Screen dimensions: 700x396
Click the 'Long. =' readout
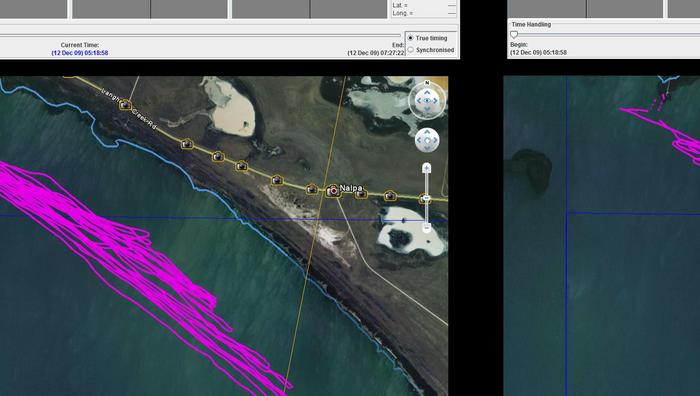[x=403, y=13]
